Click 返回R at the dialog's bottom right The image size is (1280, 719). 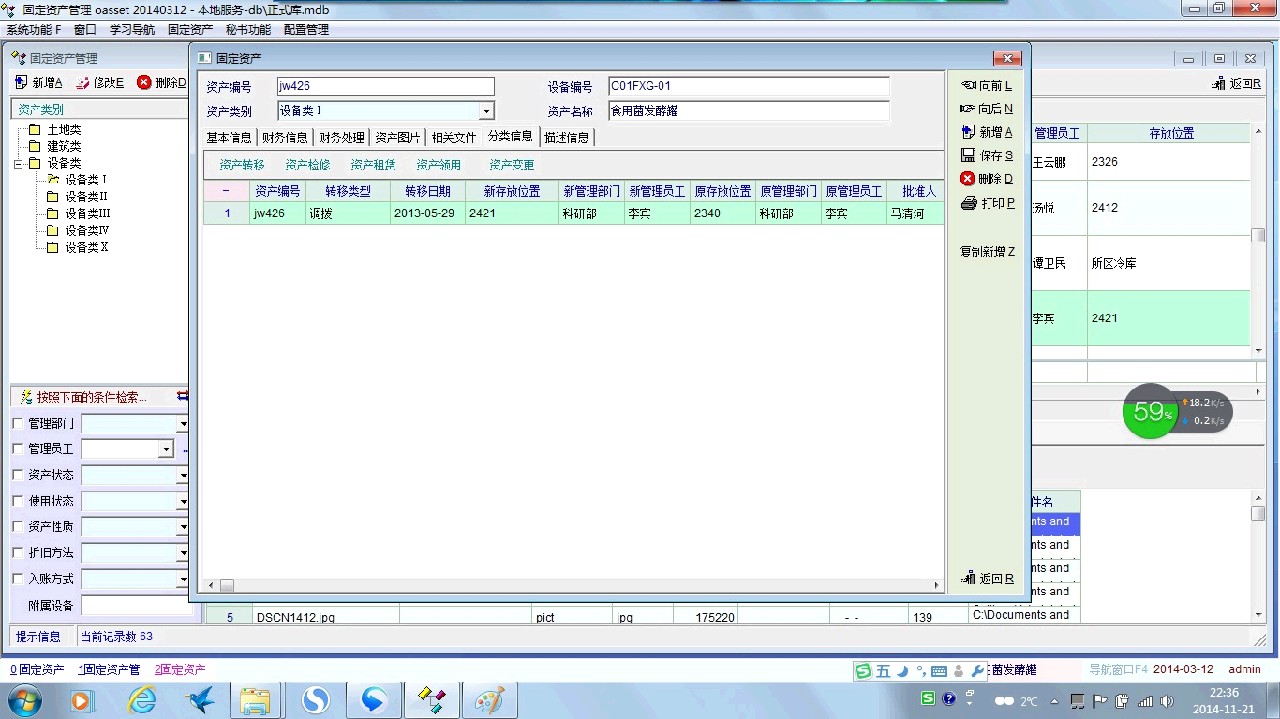click(x=987, y=578)
